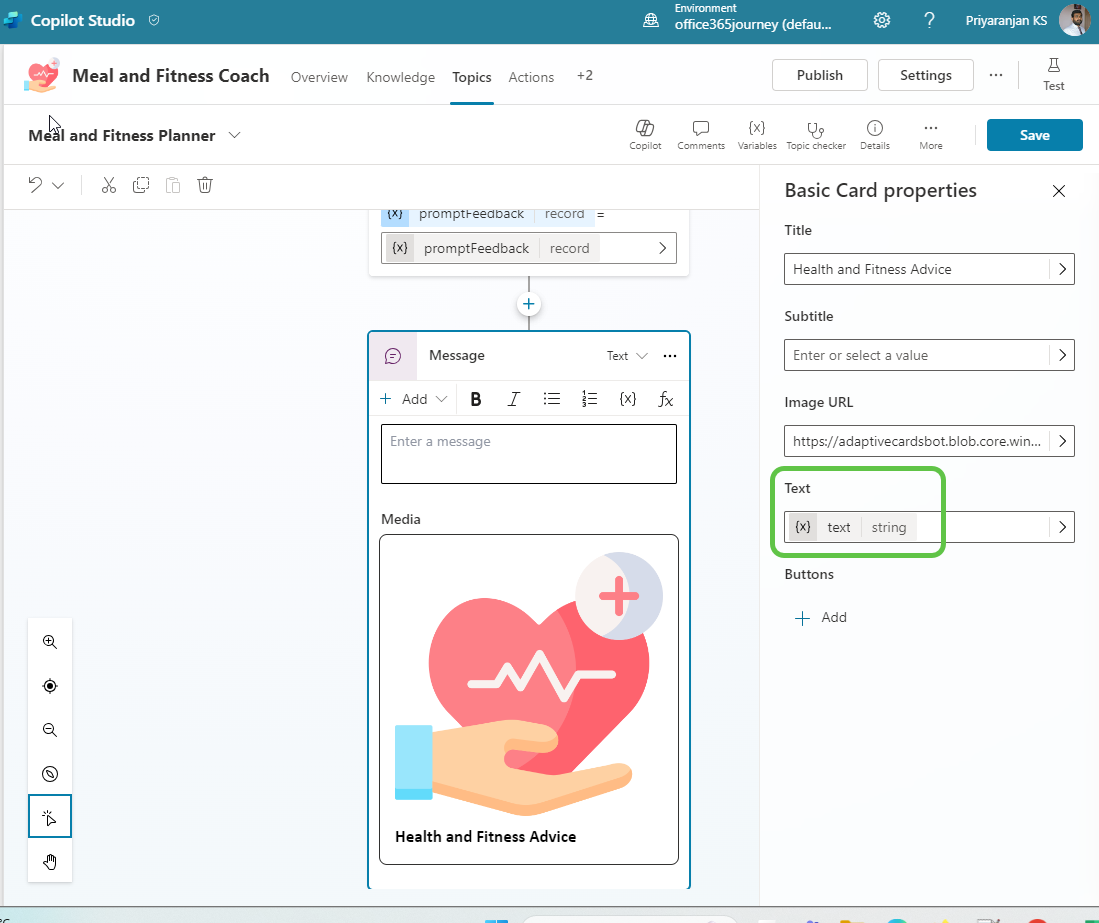Switch to the Knowledge tab
Viewport: 1099px width, 923px height.
[400, 77]
